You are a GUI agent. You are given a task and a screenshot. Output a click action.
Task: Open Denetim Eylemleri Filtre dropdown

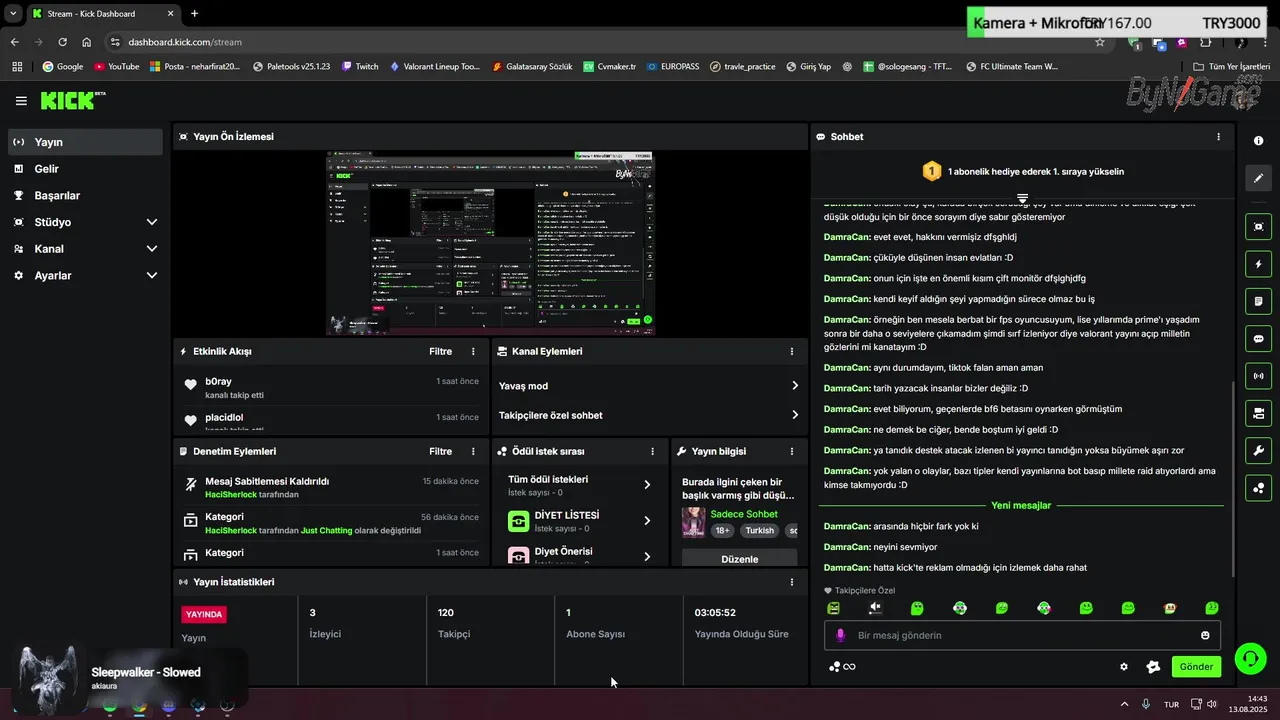440,451
